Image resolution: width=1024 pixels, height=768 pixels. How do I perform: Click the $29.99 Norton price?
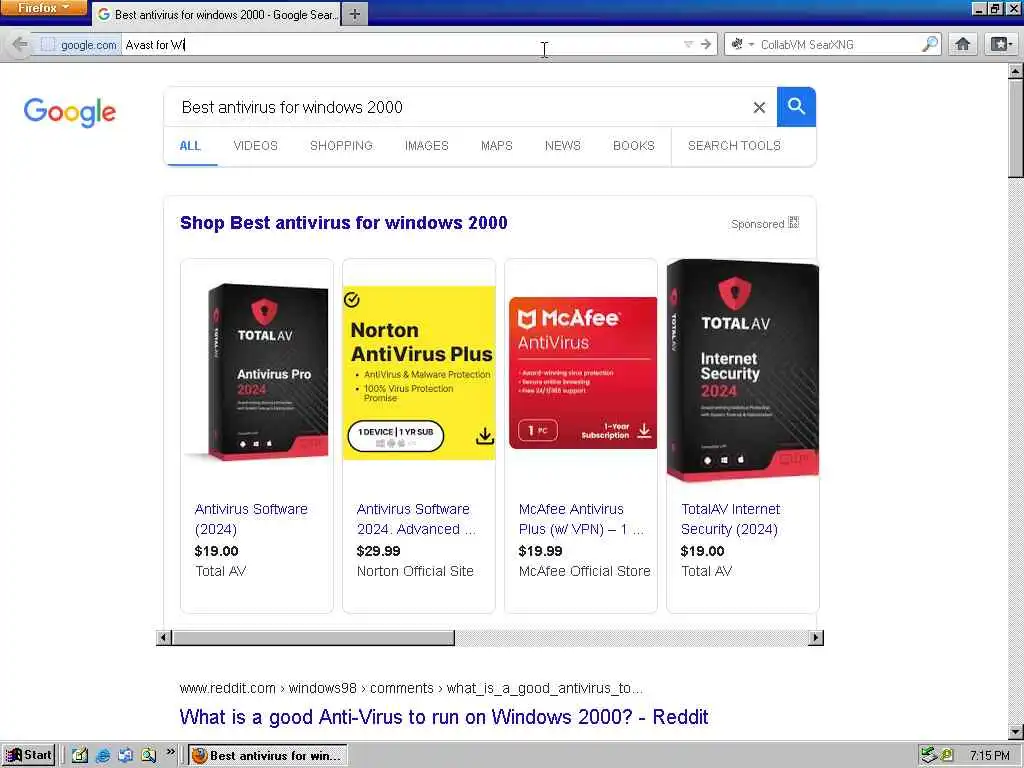point(378,551)
